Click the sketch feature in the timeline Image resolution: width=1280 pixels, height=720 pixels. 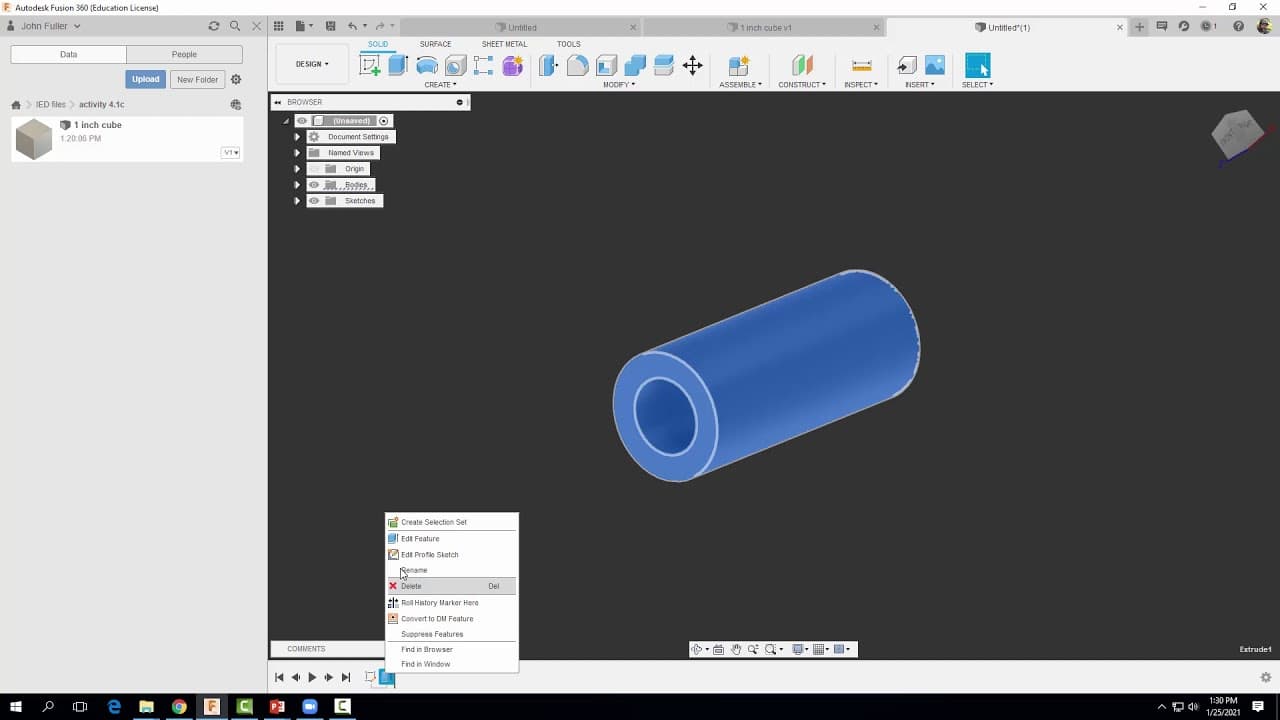pos(370,678)
